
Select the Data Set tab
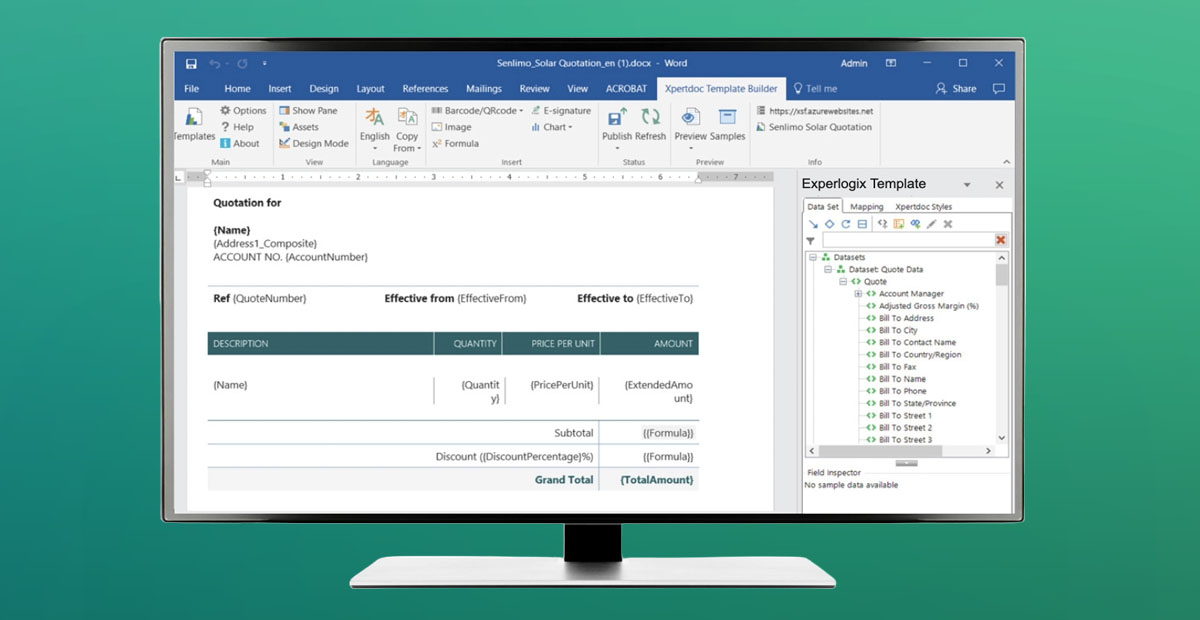[x=824, y=206]
